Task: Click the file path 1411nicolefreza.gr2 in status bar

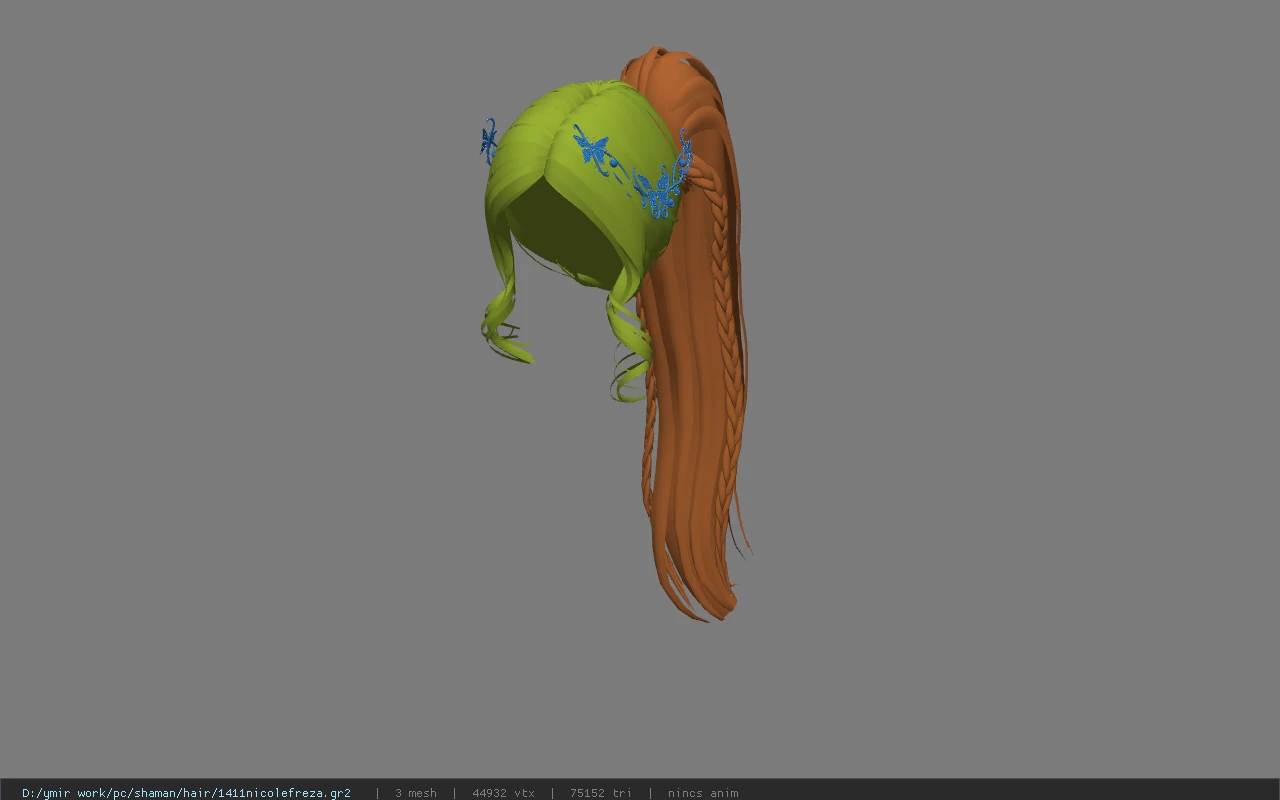Action: click(186, 793)
